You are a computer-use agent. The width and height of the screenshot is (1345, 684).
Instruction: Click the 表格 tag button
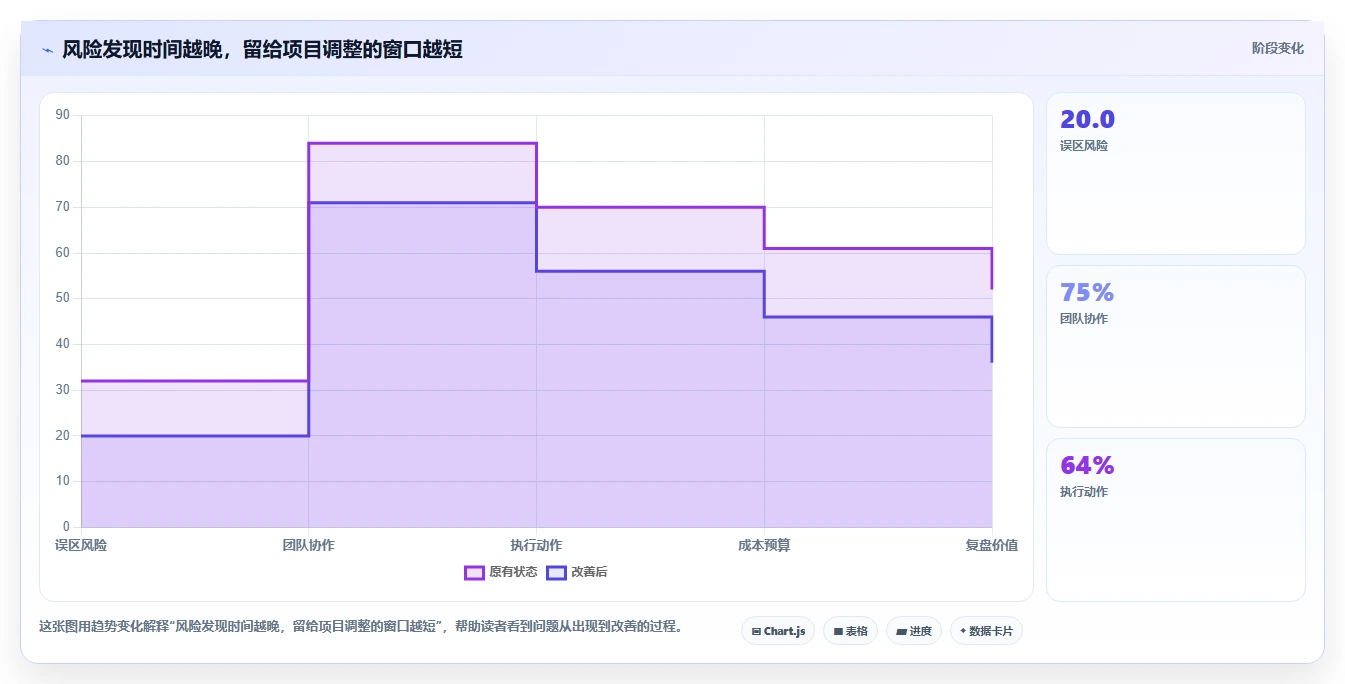850,631
